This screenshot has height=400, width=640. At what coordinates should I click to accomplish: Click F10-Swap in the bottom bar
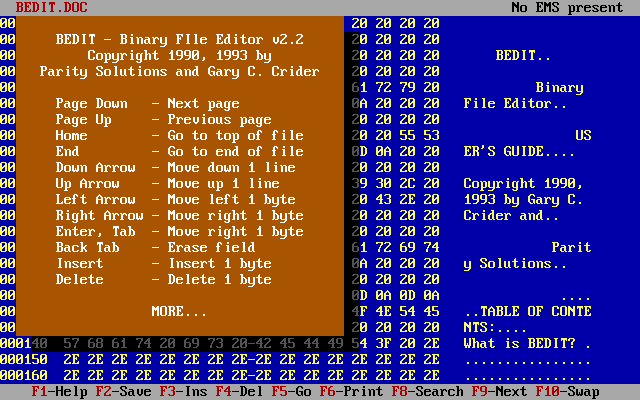[x=568, y=392]
